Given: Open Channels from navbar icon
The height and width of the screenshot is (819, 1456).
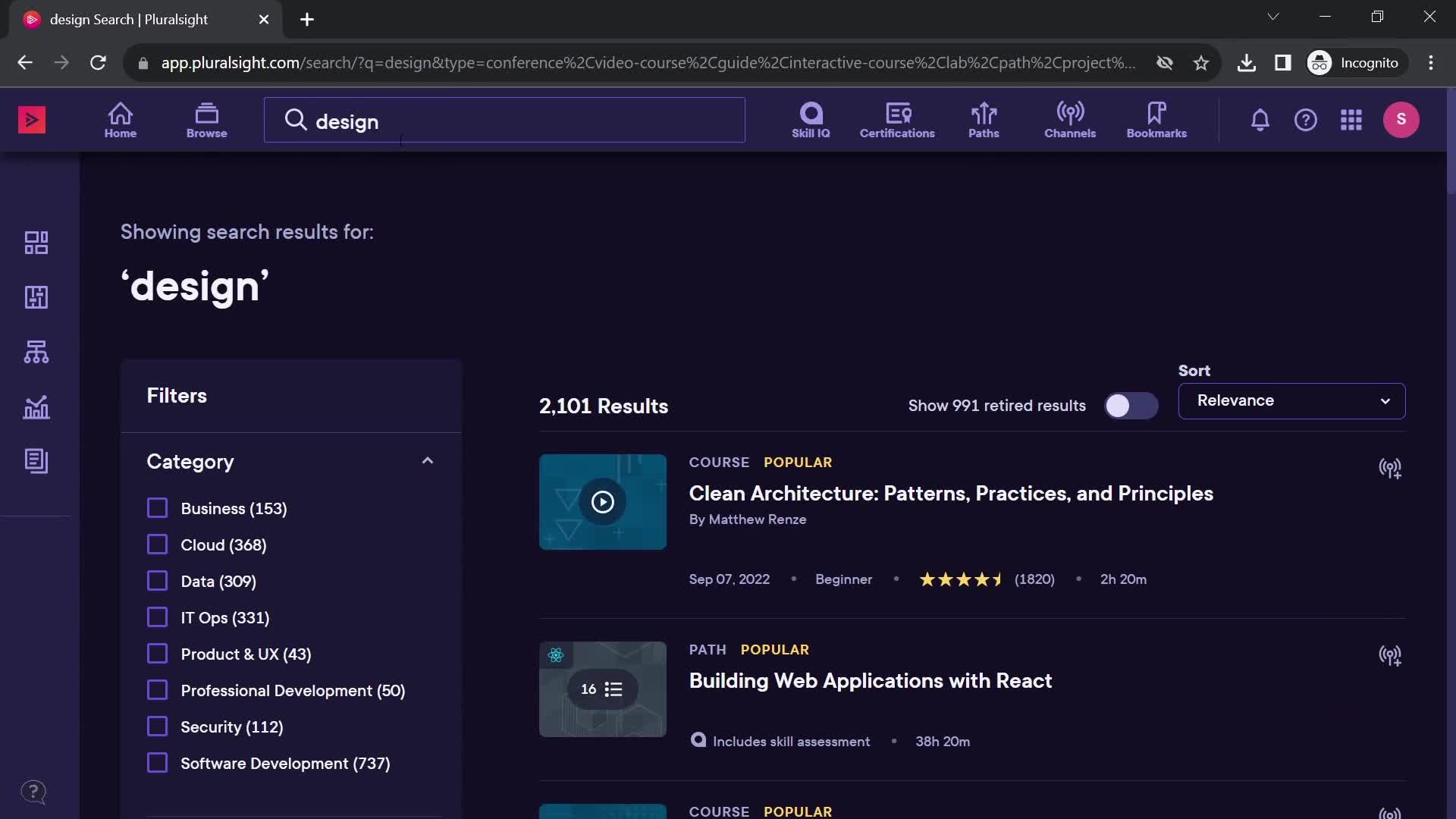Looking at the screenshot, I should coord(1070,118).
